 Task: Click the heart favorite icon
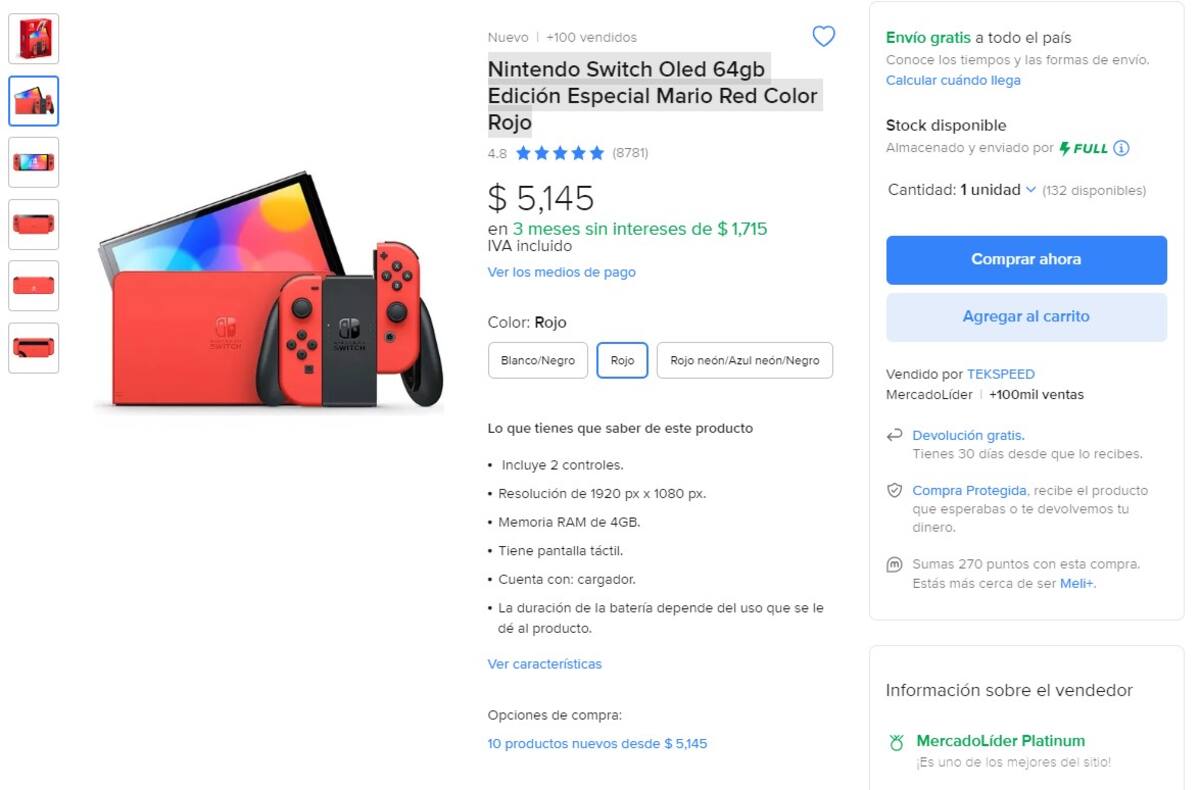click(x=823, y=37)
